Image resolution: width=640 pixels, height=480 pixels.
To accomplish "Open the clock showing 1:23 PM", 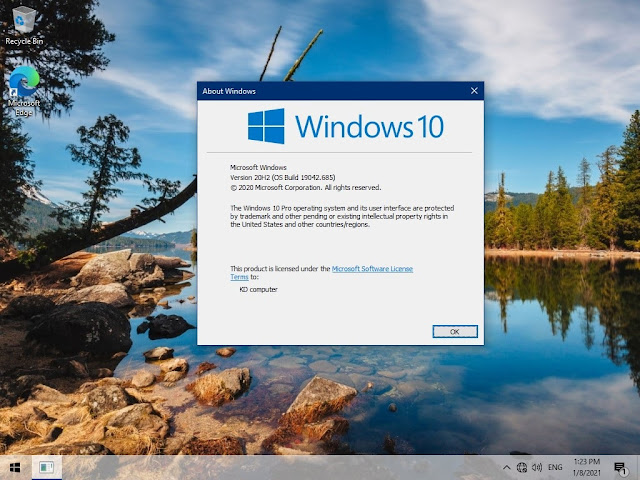I will click(x=587, y=467).
